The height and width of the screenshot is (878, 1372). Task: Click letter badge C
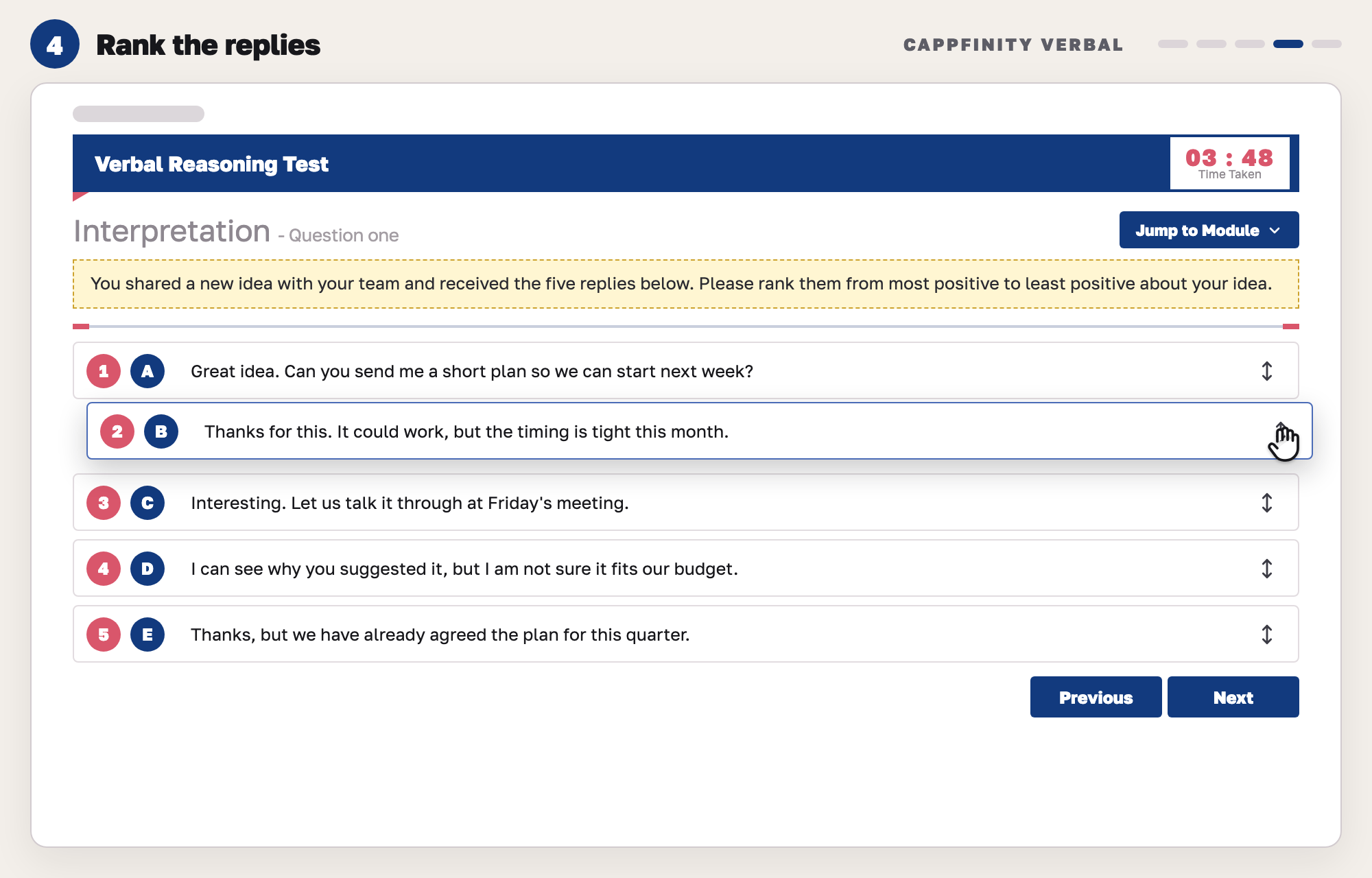click(147, 503)
